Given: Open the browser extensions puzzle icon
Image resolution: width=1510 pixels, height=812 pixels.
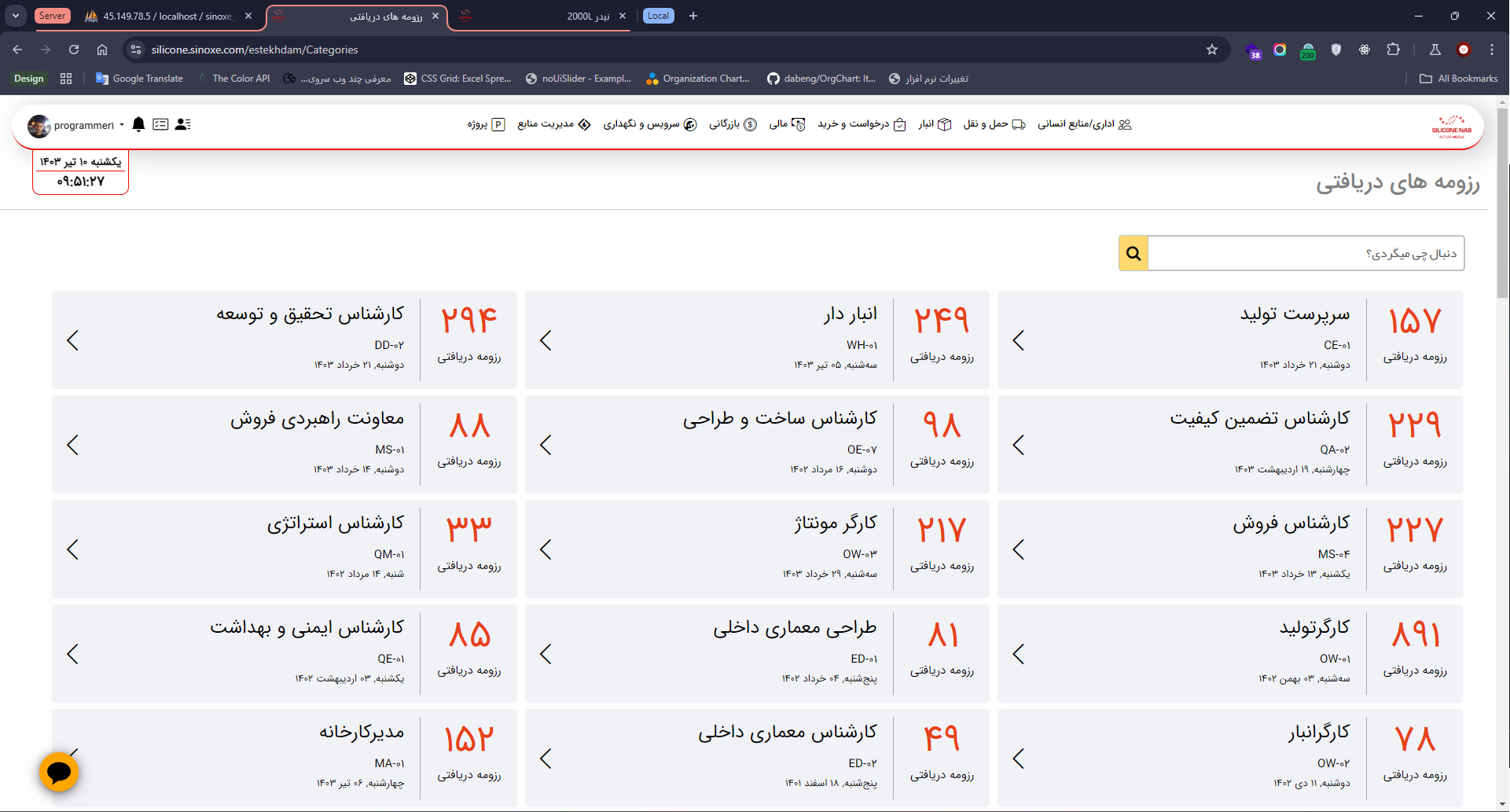Looking at the screenshot, I should point(1393,50).
